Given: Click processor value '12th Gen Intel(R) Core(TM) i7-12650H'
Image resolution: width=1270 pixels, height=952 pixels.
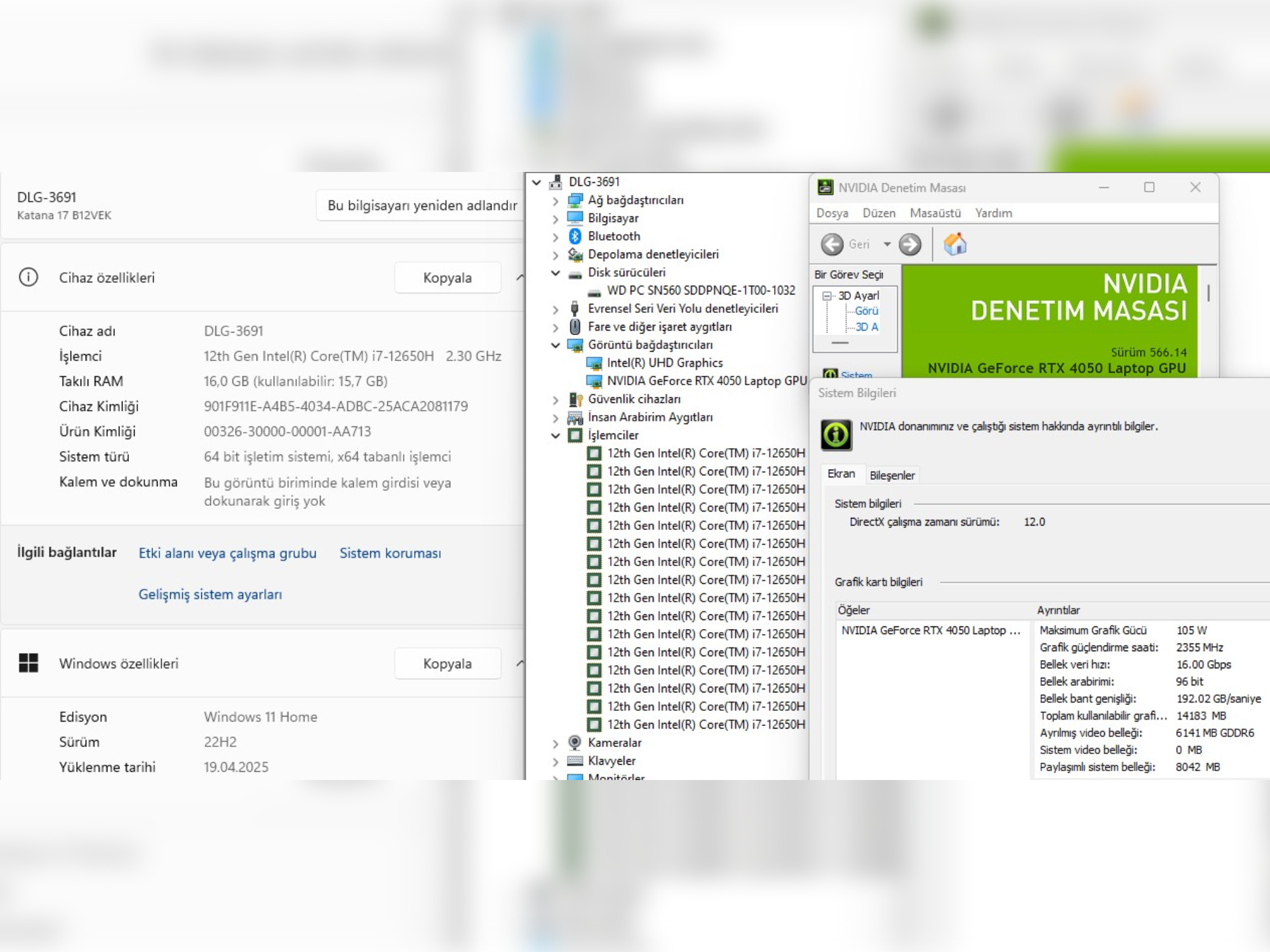Looking at the screenshot, I should [x=319, y=356].
